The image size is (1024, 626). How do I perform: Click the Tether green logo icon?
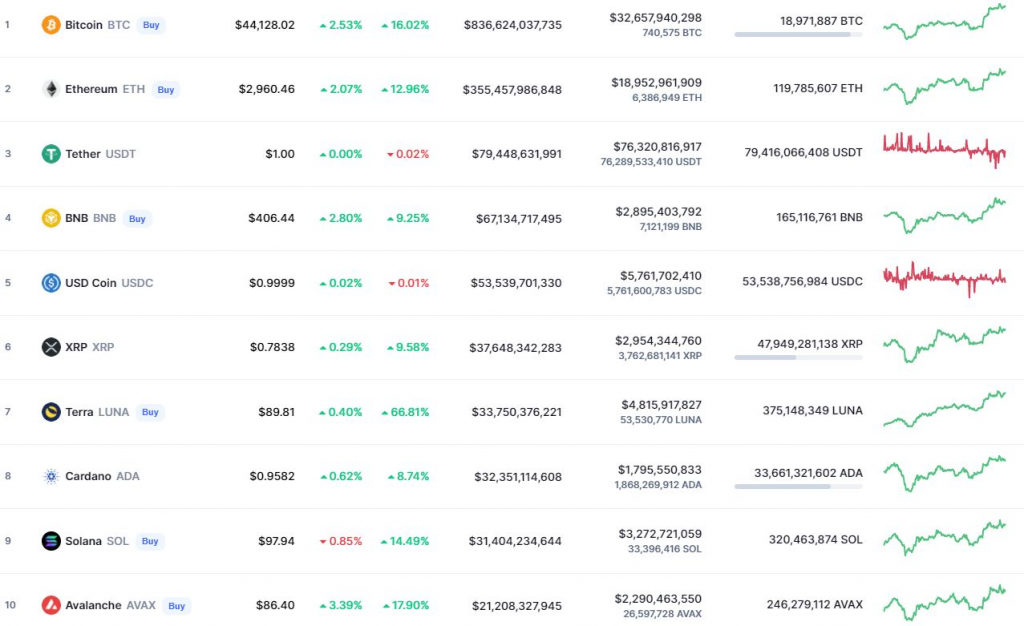50,154
